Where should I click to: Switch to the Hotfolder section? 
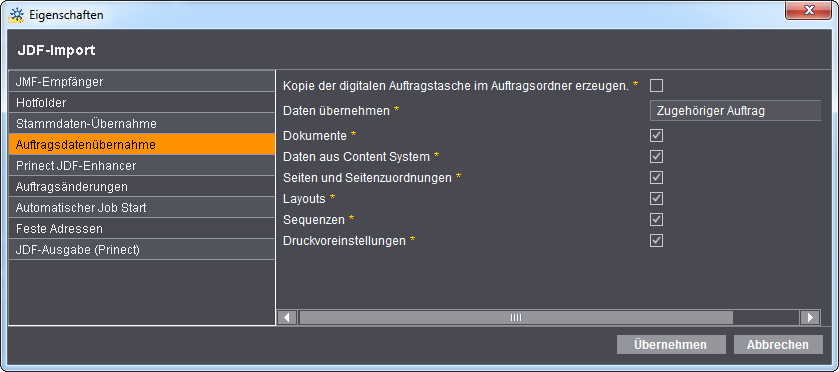[142, 103]
